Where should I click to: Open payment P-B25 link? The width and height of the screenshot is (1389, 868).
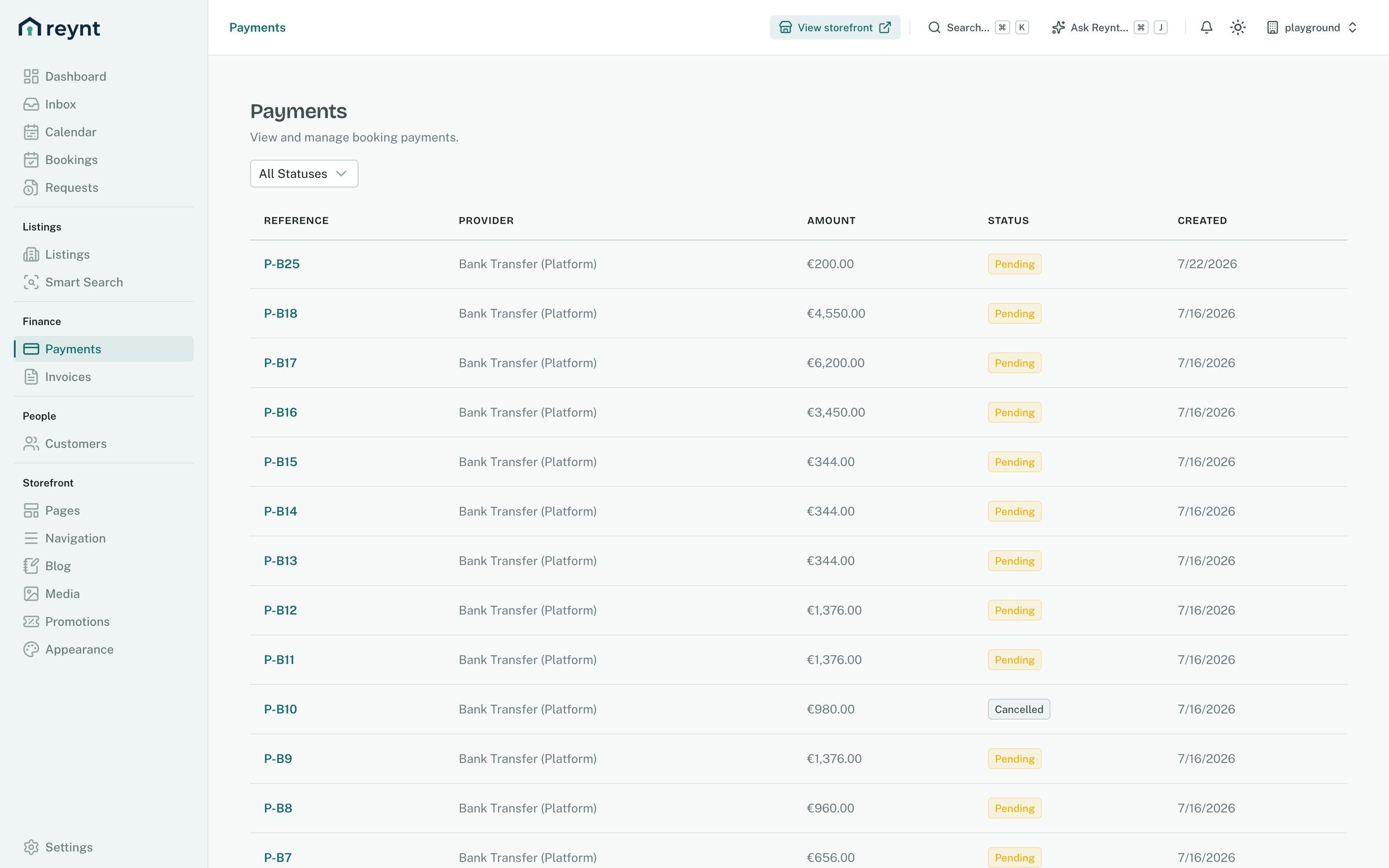click(x=282, y=264)
